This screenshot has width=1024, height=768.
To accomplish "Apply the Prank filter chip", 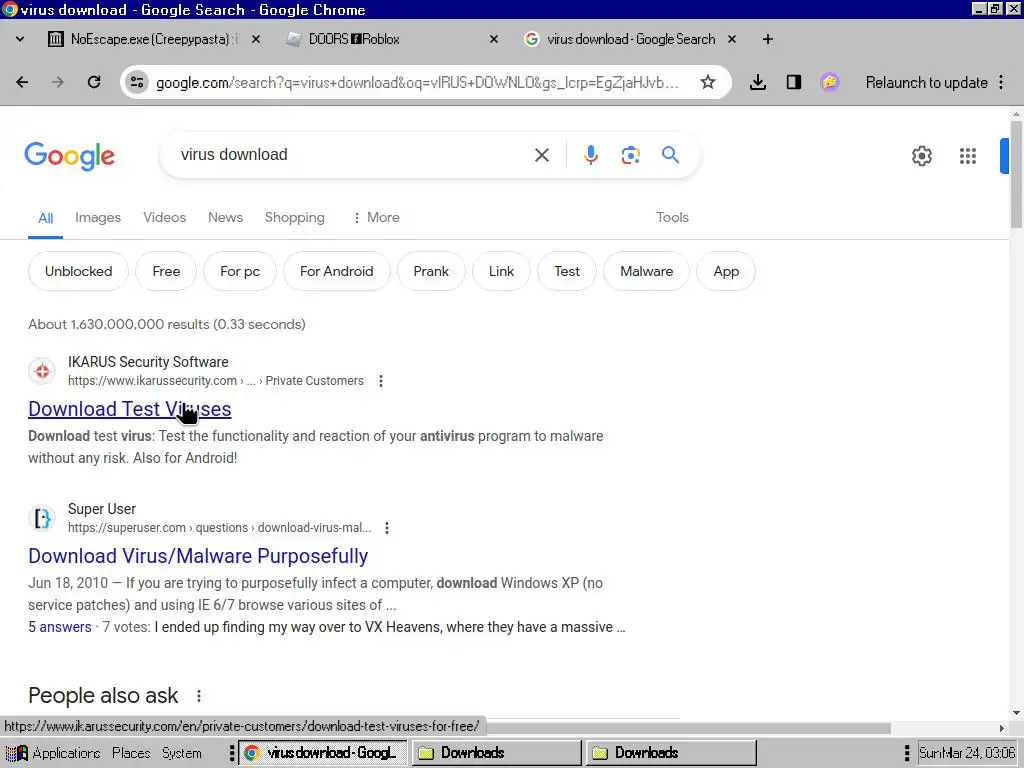I will (431, 271).
